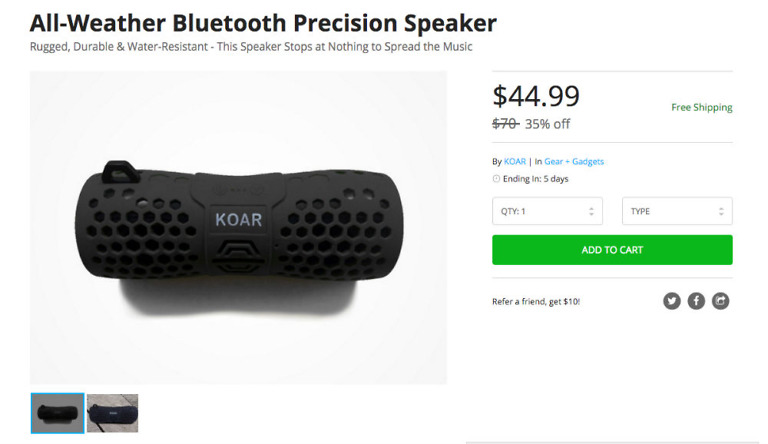Image resolution: width=768 pixels, height=444 pixels.
Task: Click the Refer a friend text
Action: (x=536, y=301)
